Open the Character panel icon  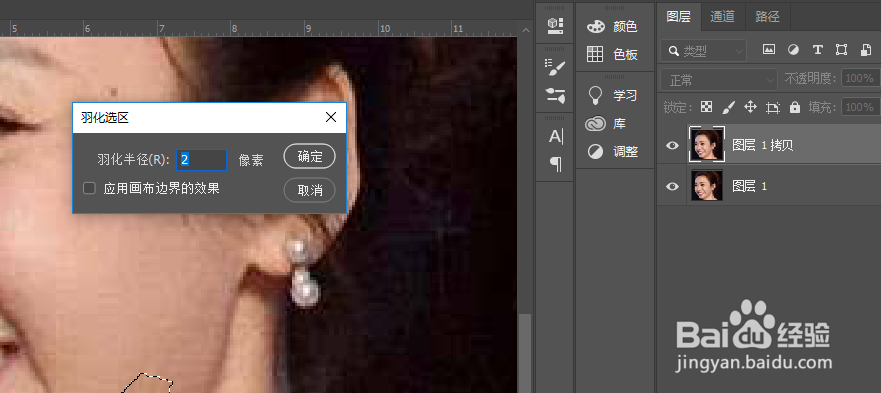[555, 137]
